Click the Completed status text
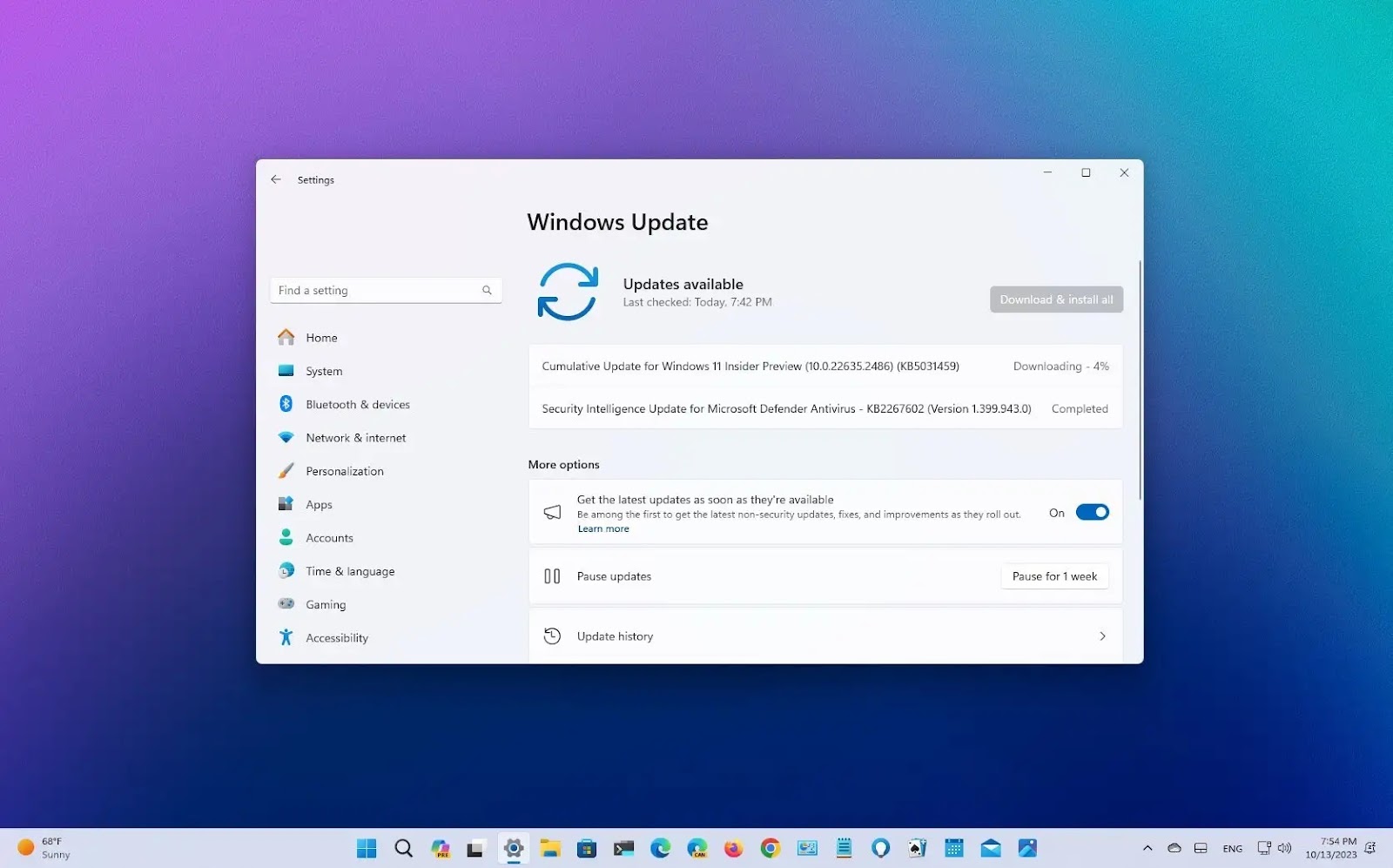Image resolution: width=1393 pixels, height=868 pixels. point(1080,408)
